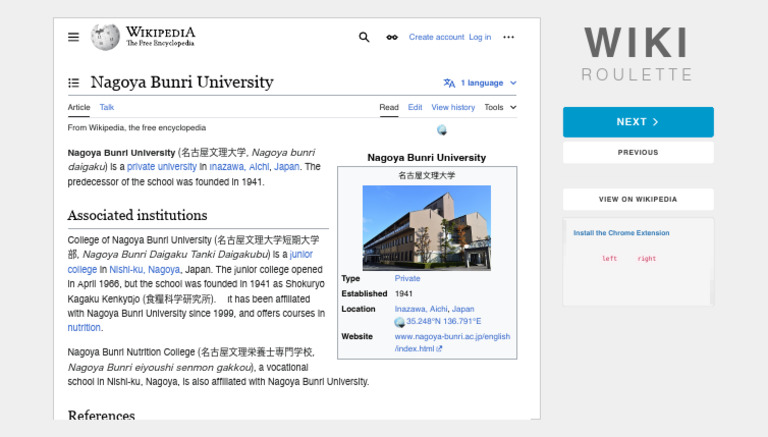768x437 pixels.
Task: Click the Nagoya Bunri University page title
Action: coord(182,82)
